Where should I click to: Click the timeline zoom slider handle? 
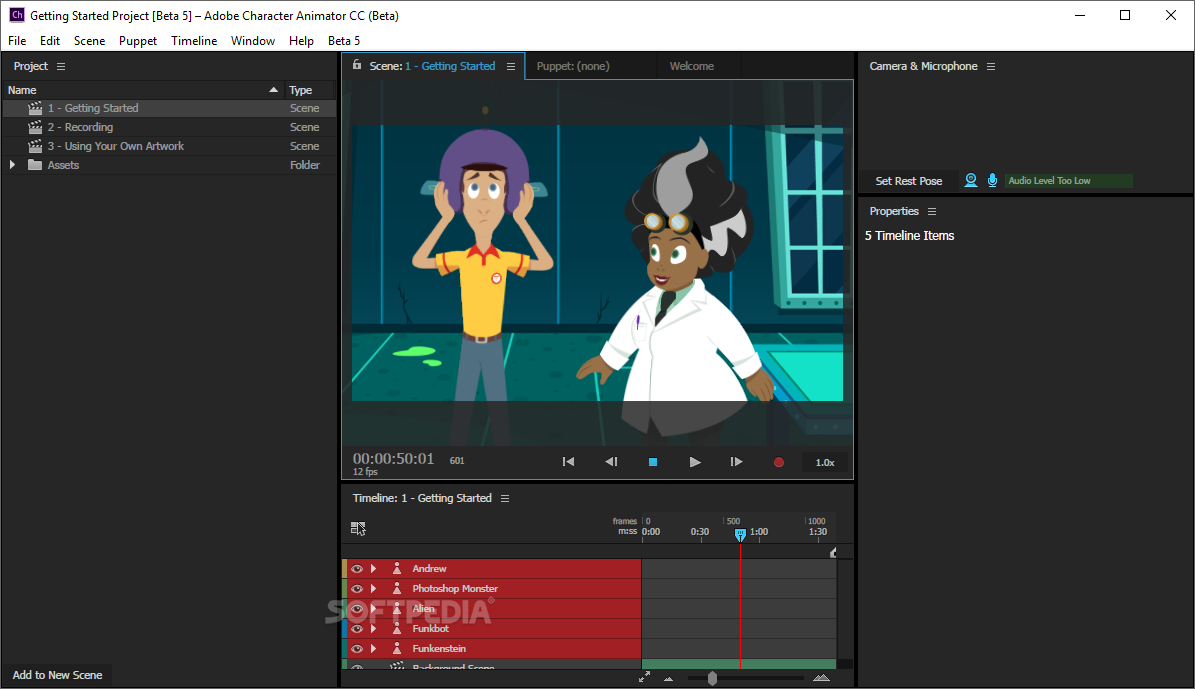[x=712, y=678]
